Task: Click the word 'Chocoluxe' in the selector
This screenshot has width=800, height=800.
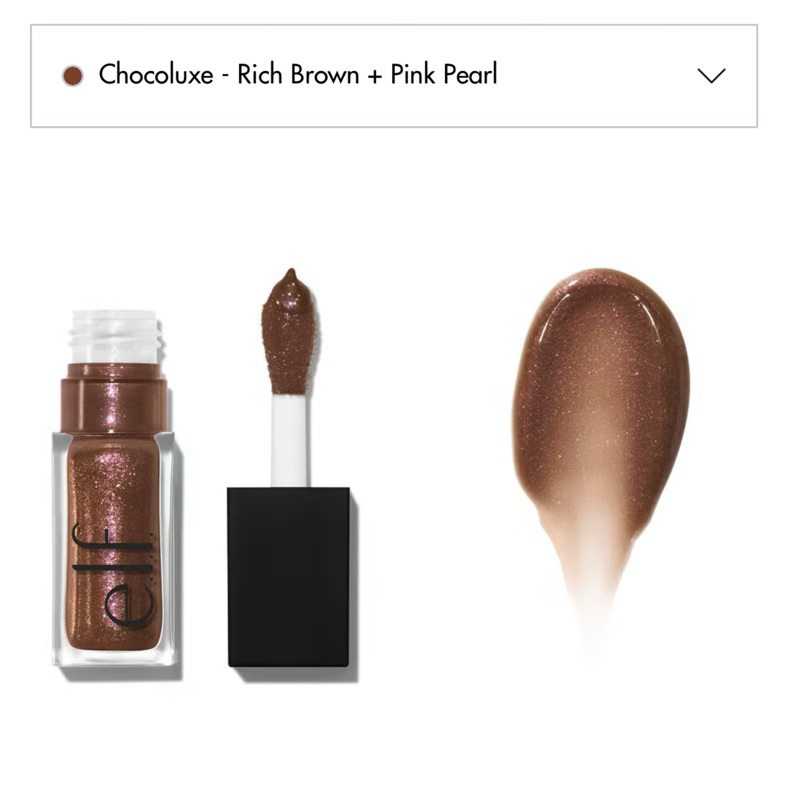Action: [x=156, y=74]
